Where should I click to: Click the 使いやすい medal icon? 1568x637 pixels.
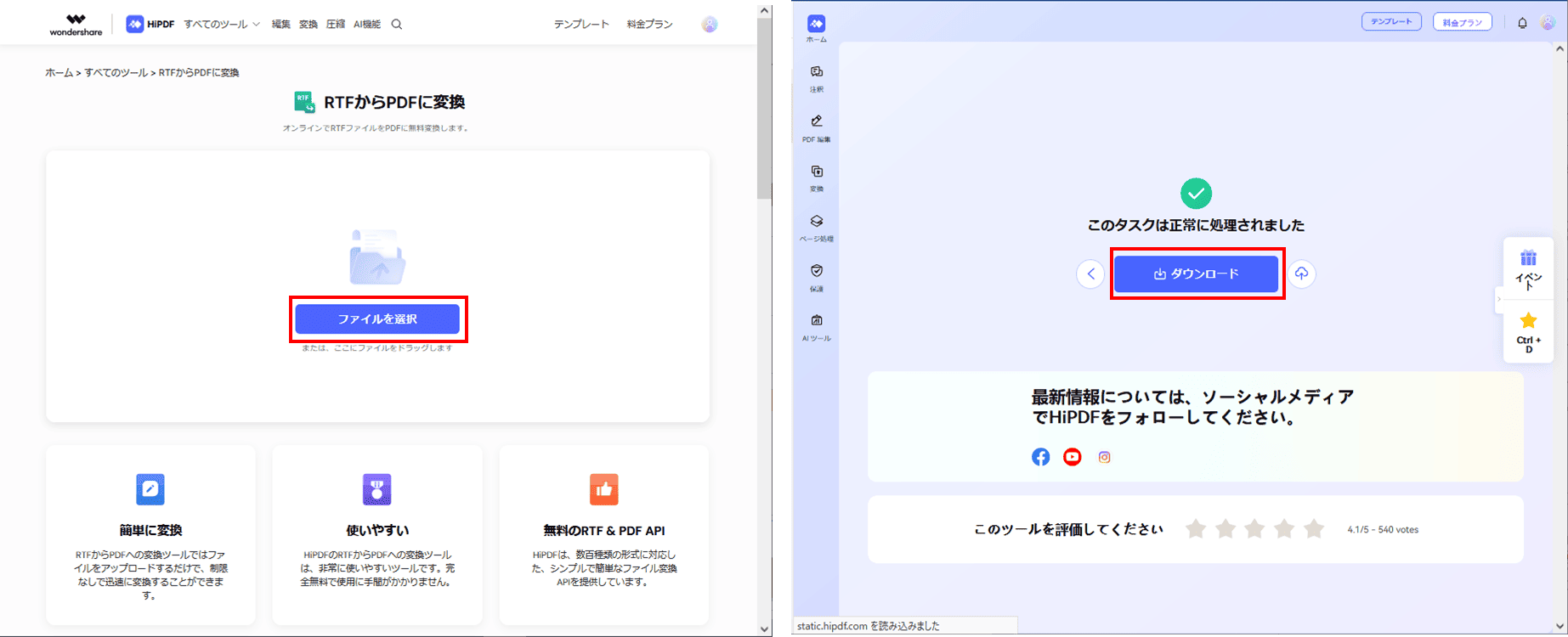click(377, 489)
